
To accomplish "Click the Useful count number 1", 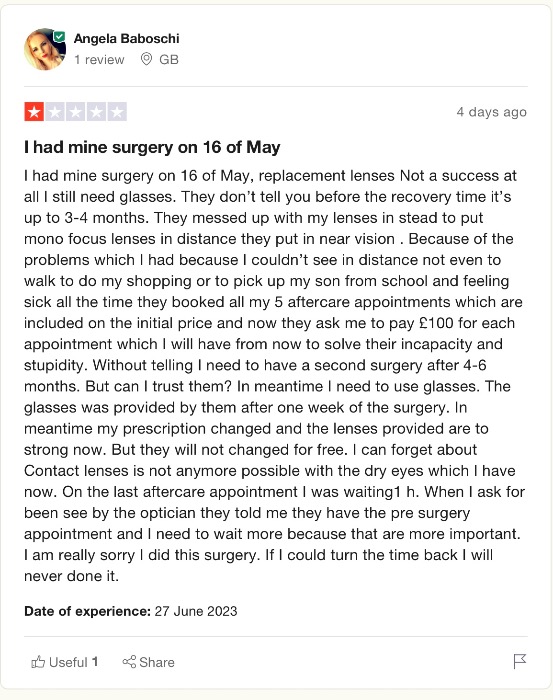I will click(x=95, y=662).
